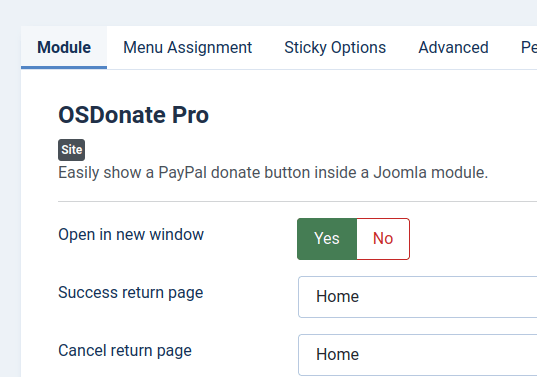Screen dimensions: 537x377
Task: Click the OSDonate Pro heading
Action: pos(134,115)
